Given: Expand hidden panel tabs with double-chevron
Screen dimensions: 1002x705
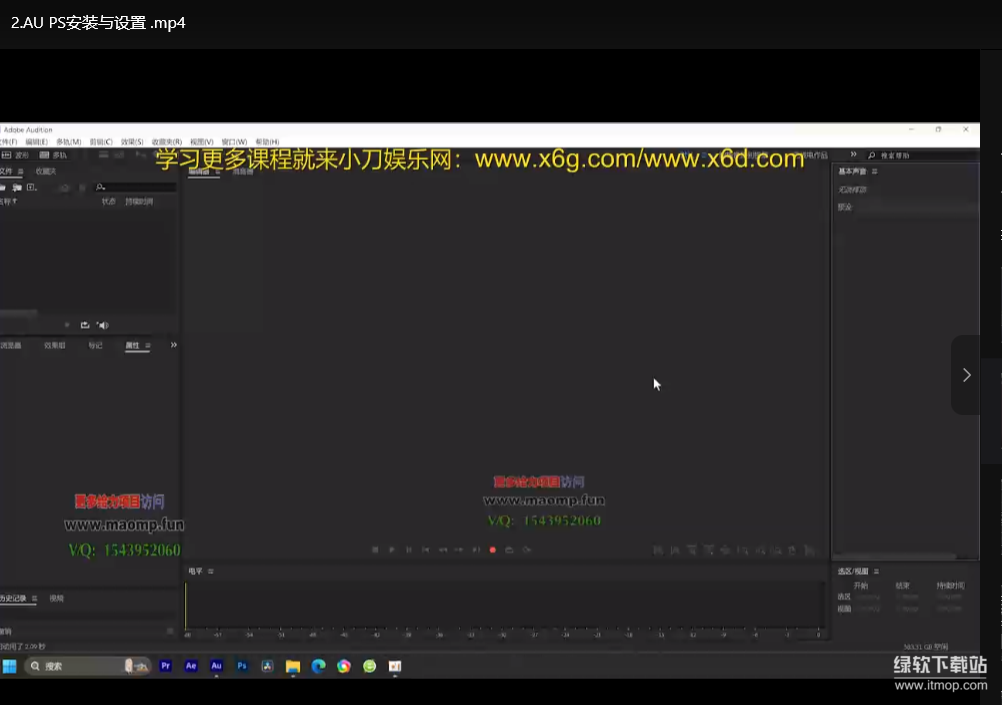Looking at the screenshot, I should [174, 345].
